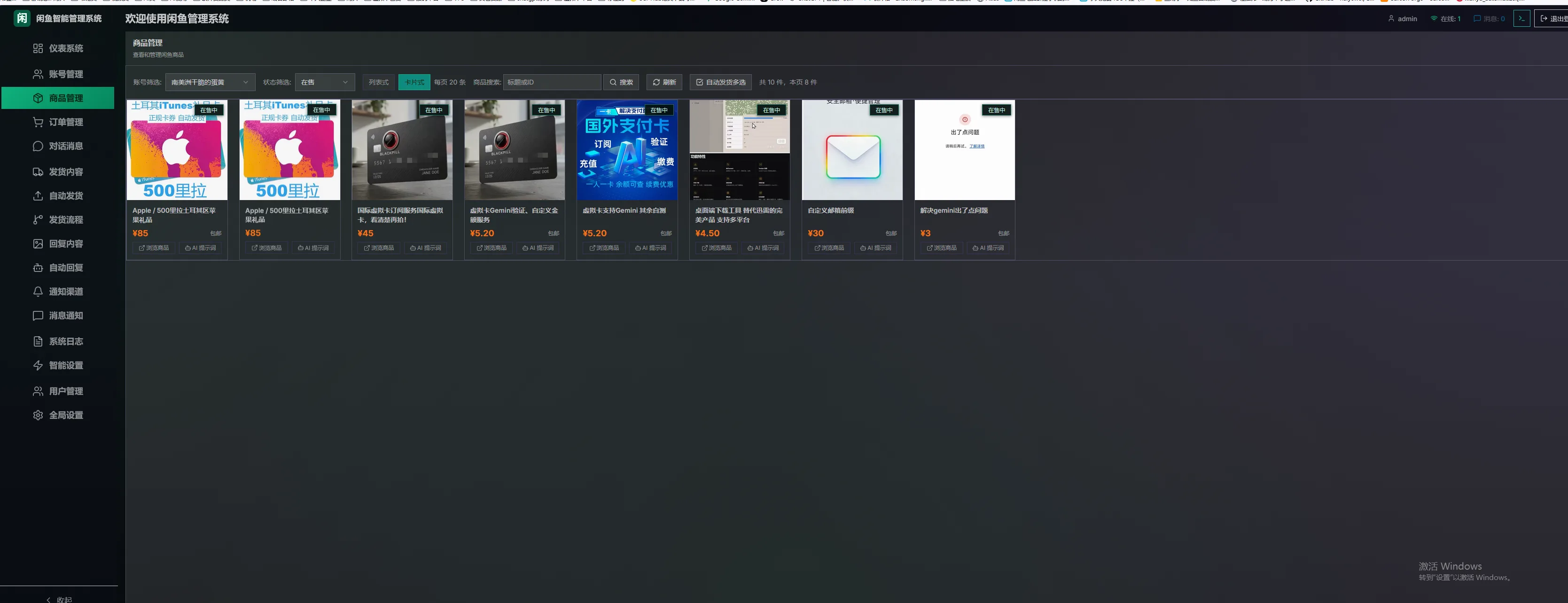1568x603 pixels.
Task: Click the 对话消息 chat bubble icon
Action: pyautogui.click(x=38, y=146)
